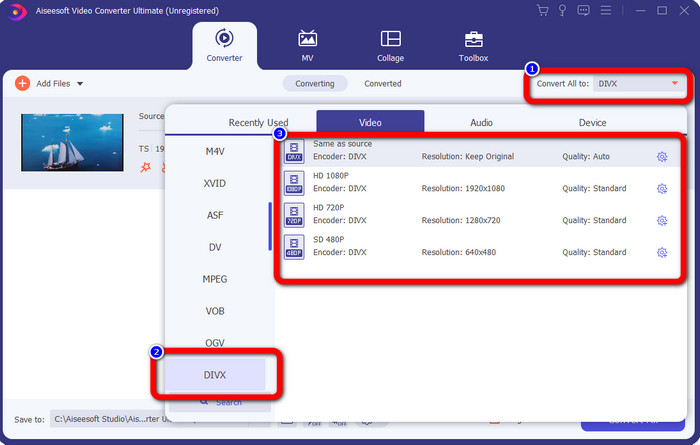Screen dimensions: 700x445
Task: Open the Collage section
Action: click(390, 46)
